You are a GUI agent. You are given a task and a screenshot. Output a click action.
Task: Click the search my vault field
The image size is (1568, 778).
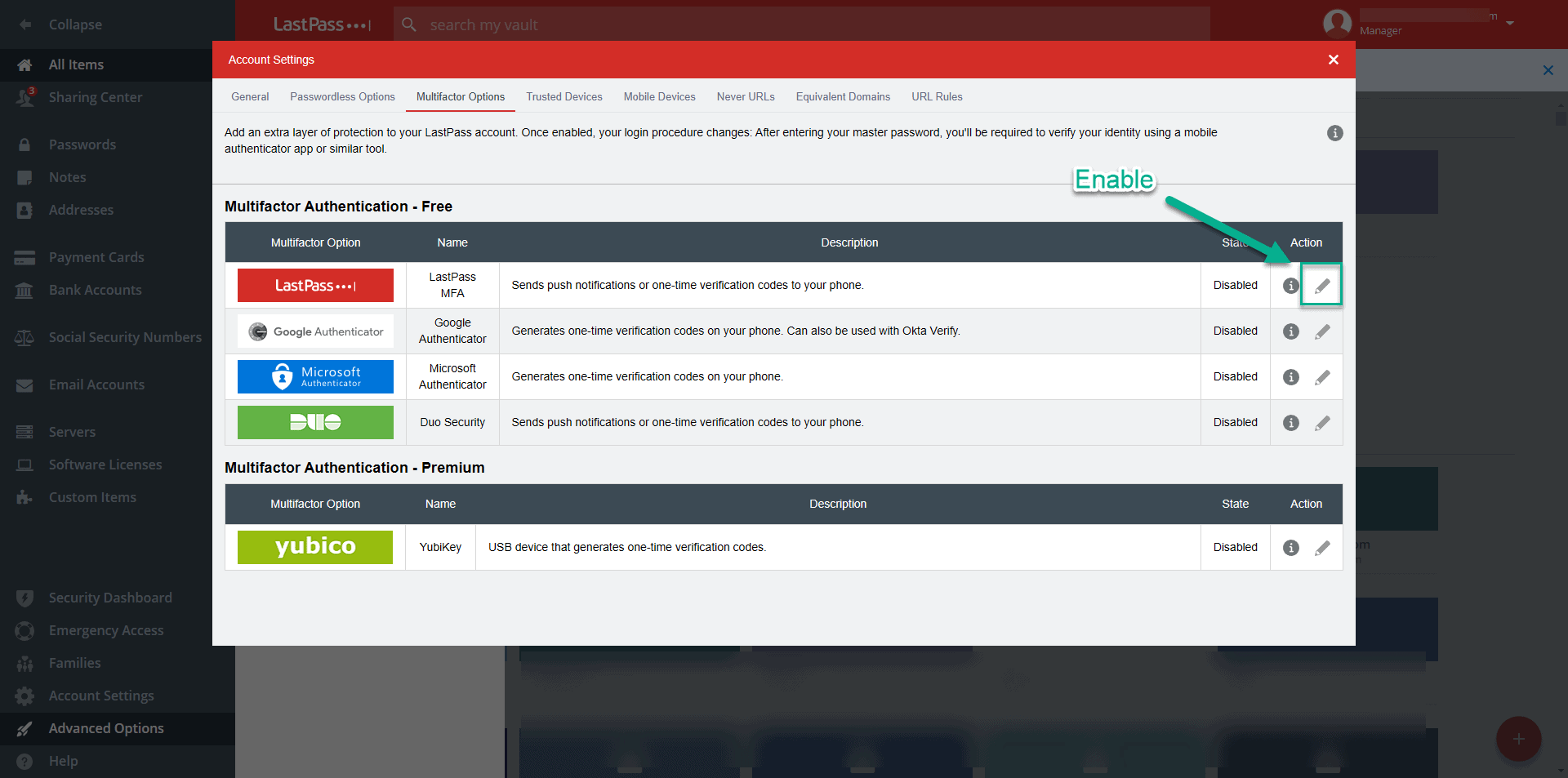pos(802,24)
